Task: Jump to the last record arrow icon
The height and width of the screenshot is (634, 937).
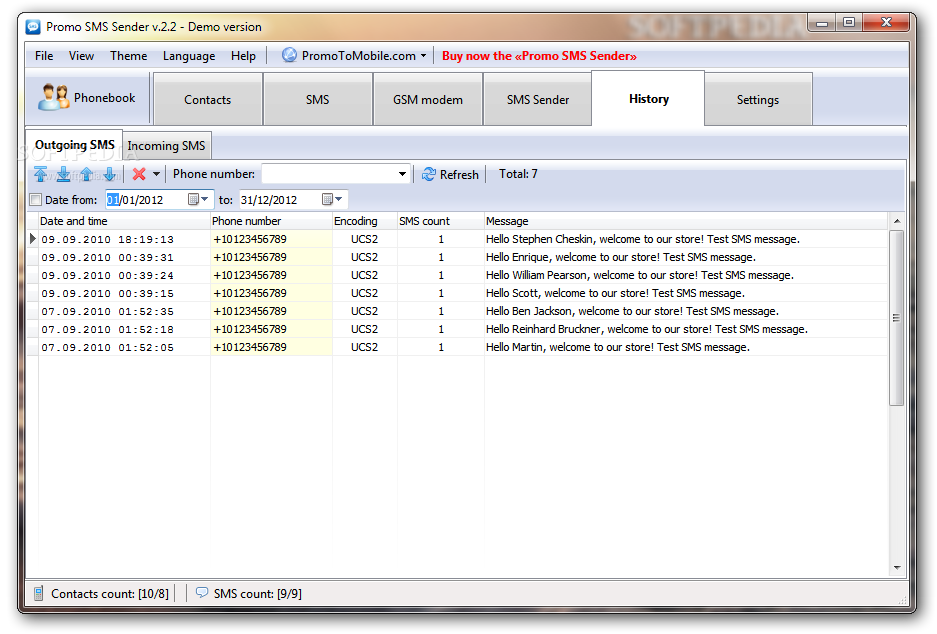Action: pos(63,174)
